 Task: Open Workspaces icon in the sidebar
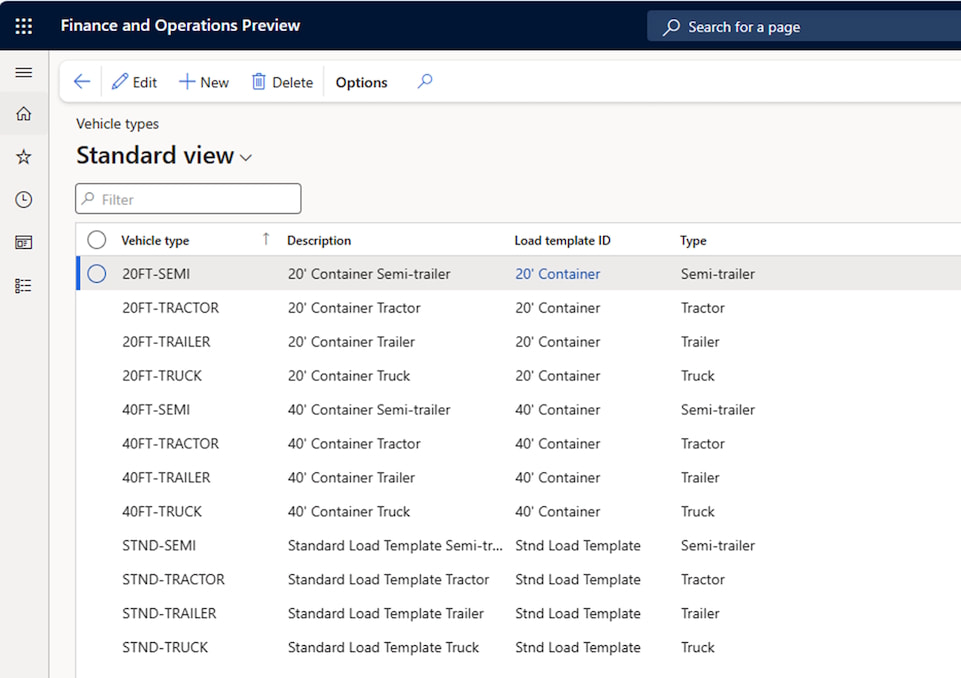(24, 243)
